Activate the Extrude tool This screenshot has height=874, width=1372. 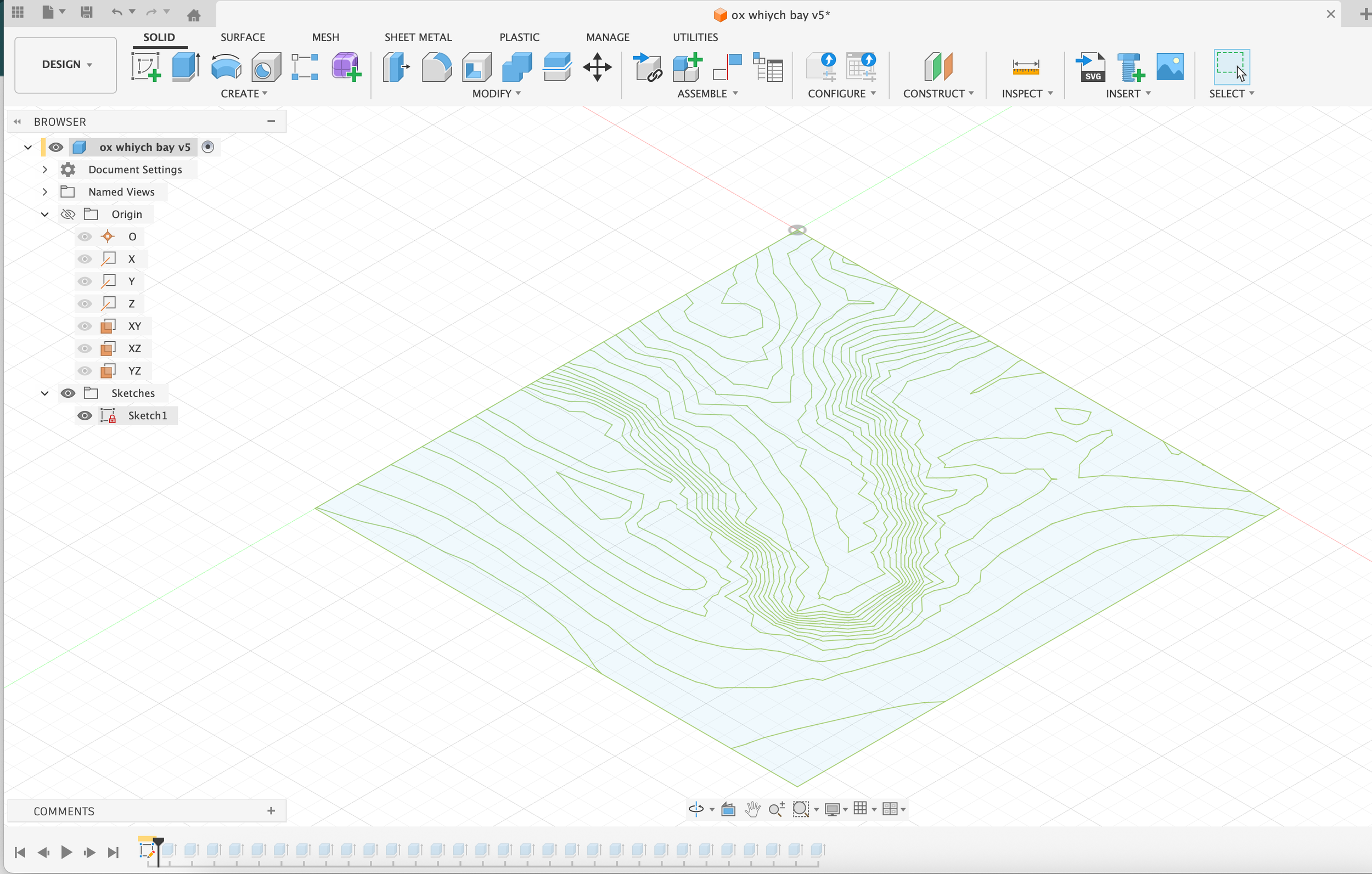click(185, 66)
